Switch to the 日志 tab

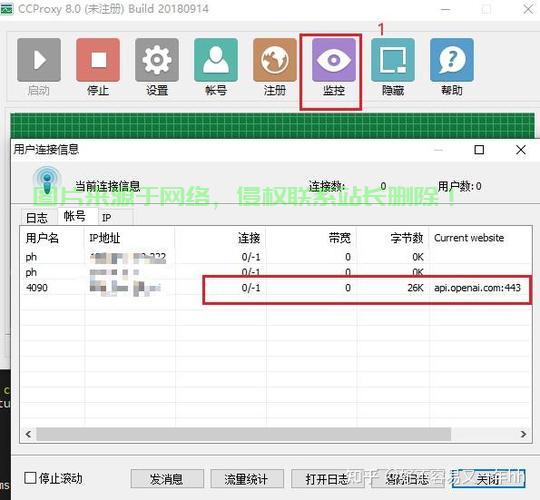pos(37,218)
